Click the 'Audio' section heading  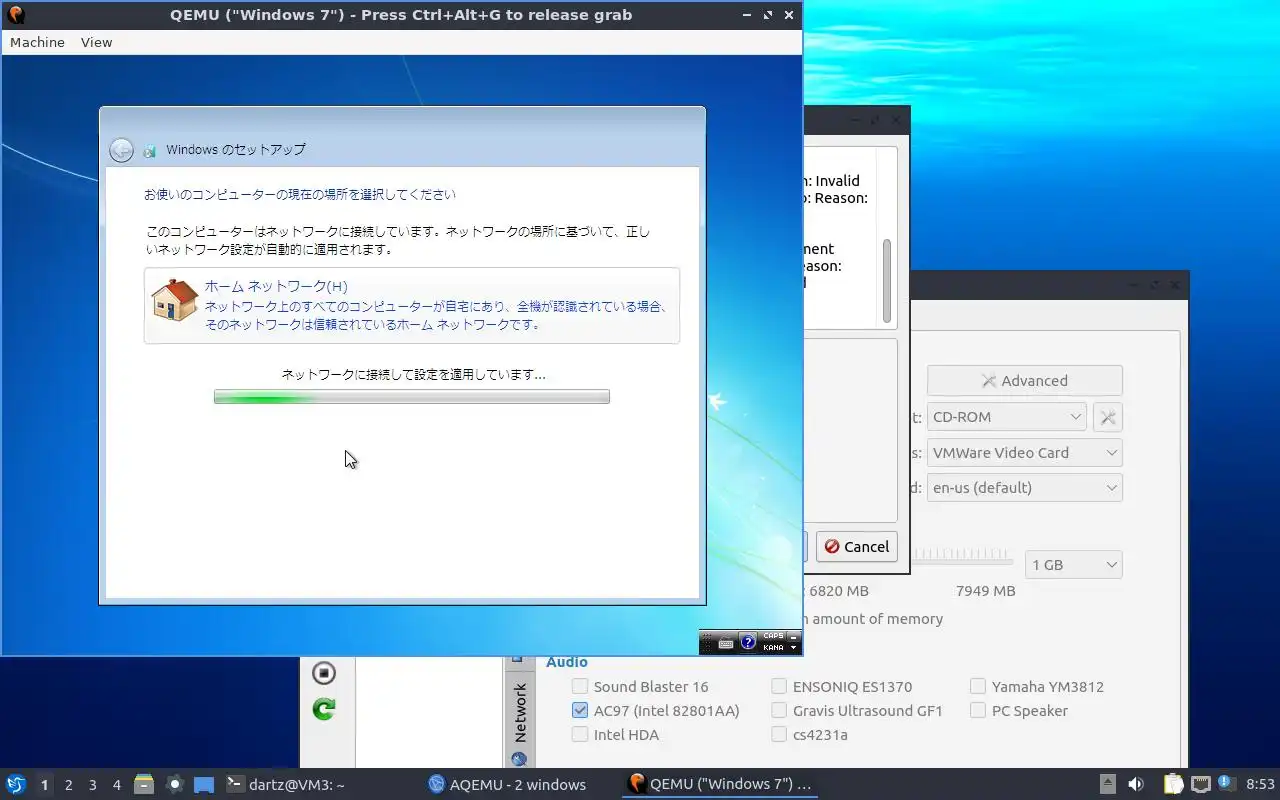click(x=567, y=662)
